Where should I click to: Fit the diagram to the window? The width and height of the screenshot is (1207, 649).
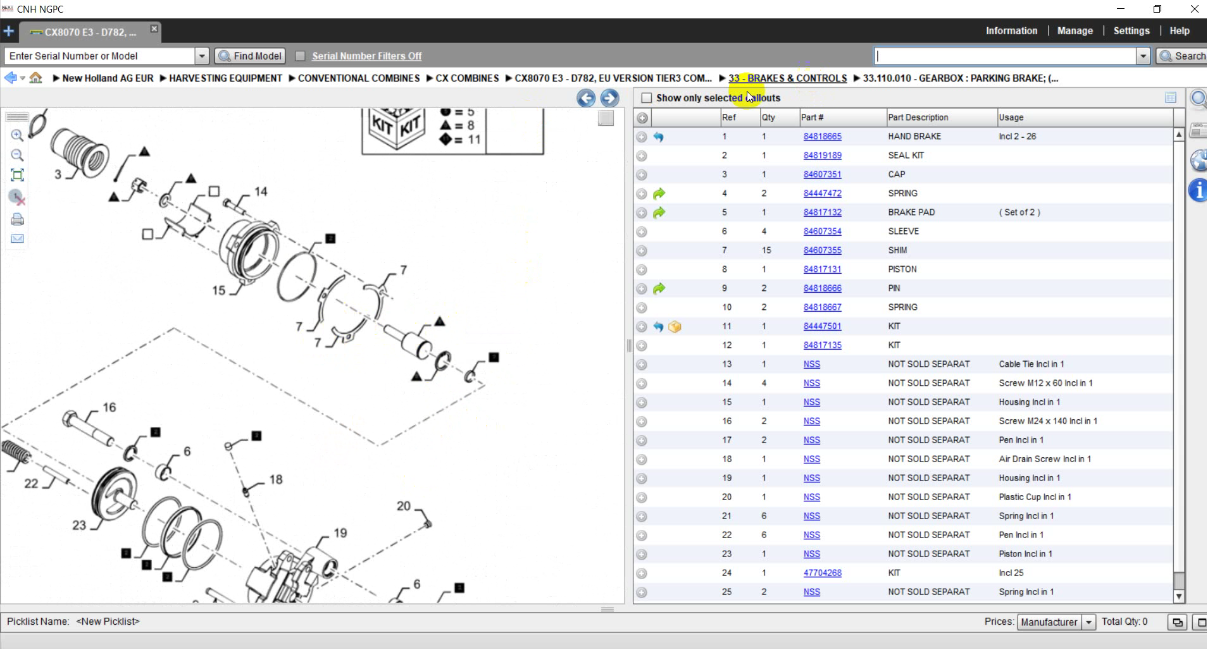point(17,175)
